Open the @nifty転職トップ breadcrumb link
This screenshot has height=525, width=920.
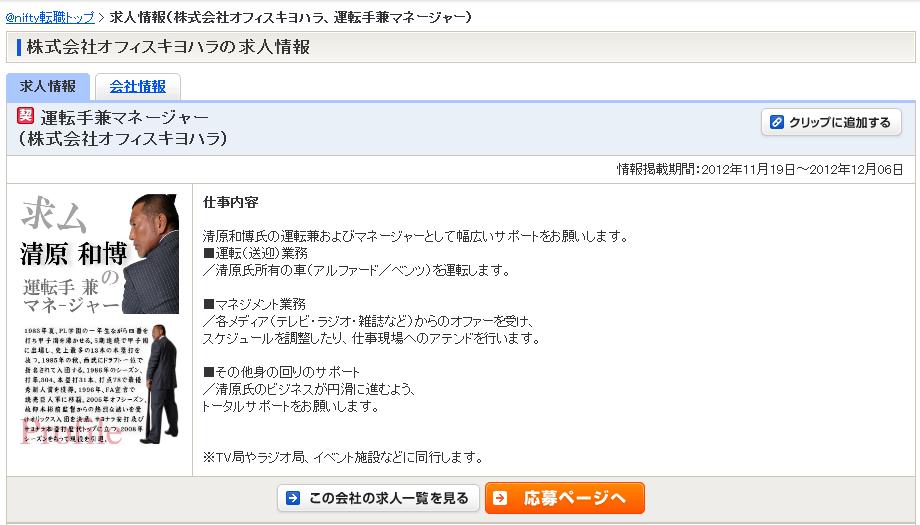click(50, 18)
